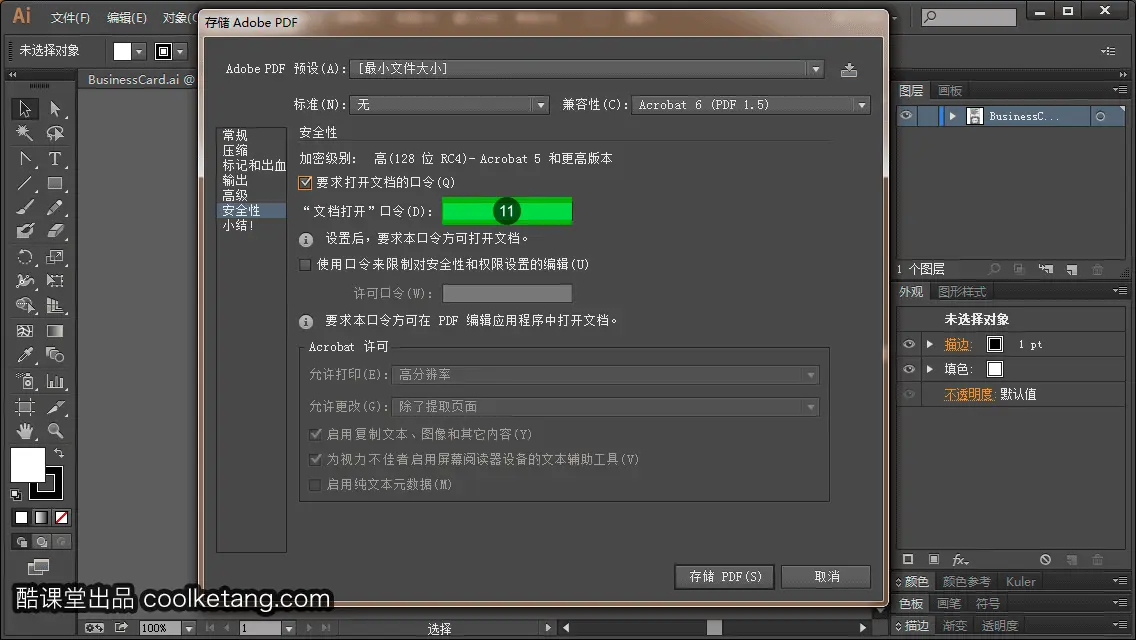Screen dimensions: 1136x640
Task: Click the 不透明度 link in Appearance panel
Action: (x=968, y=394)
